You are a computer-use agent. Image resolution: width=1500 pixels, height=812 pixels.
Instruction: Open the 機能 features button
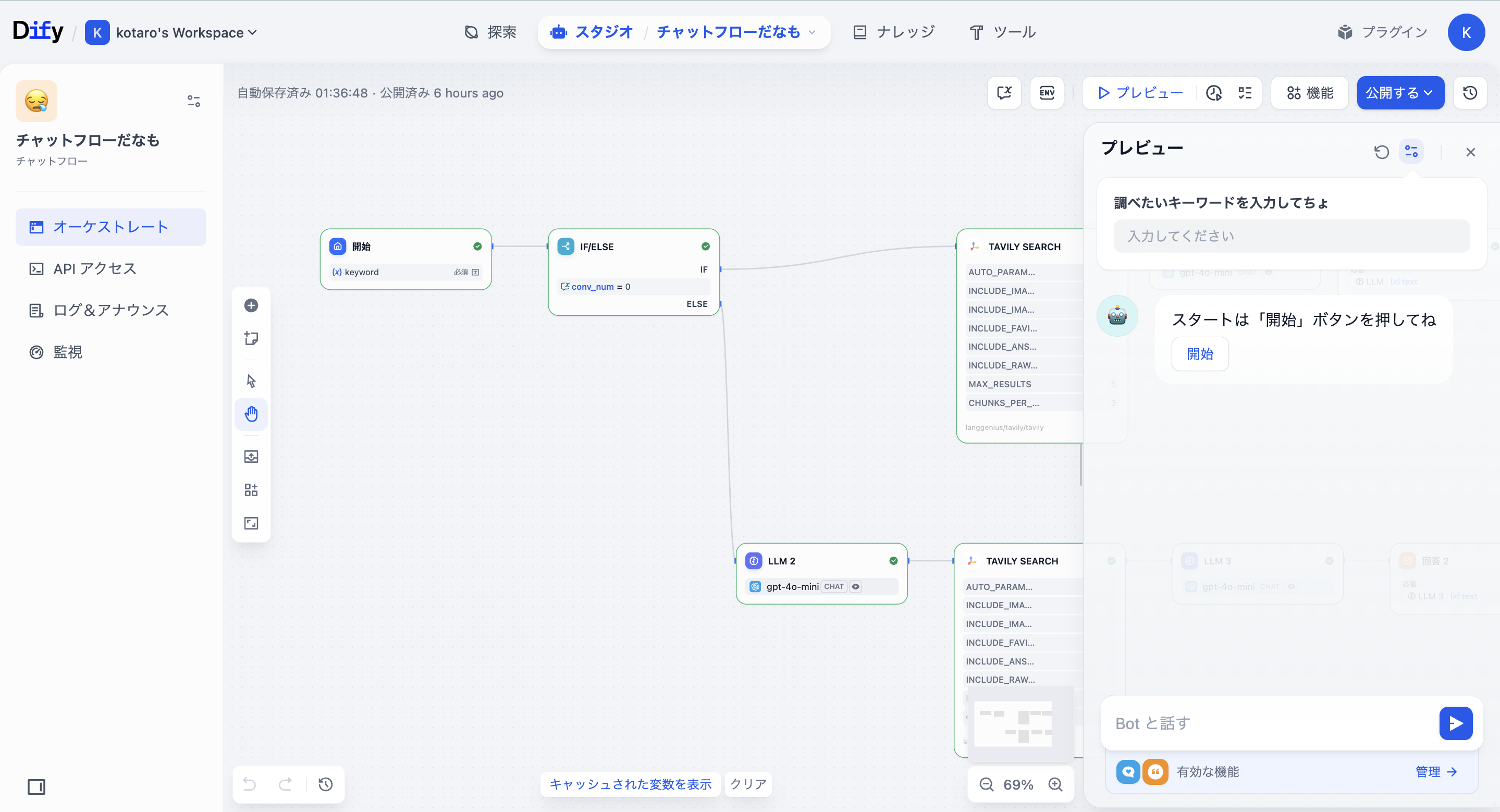tap(1310, 93)
